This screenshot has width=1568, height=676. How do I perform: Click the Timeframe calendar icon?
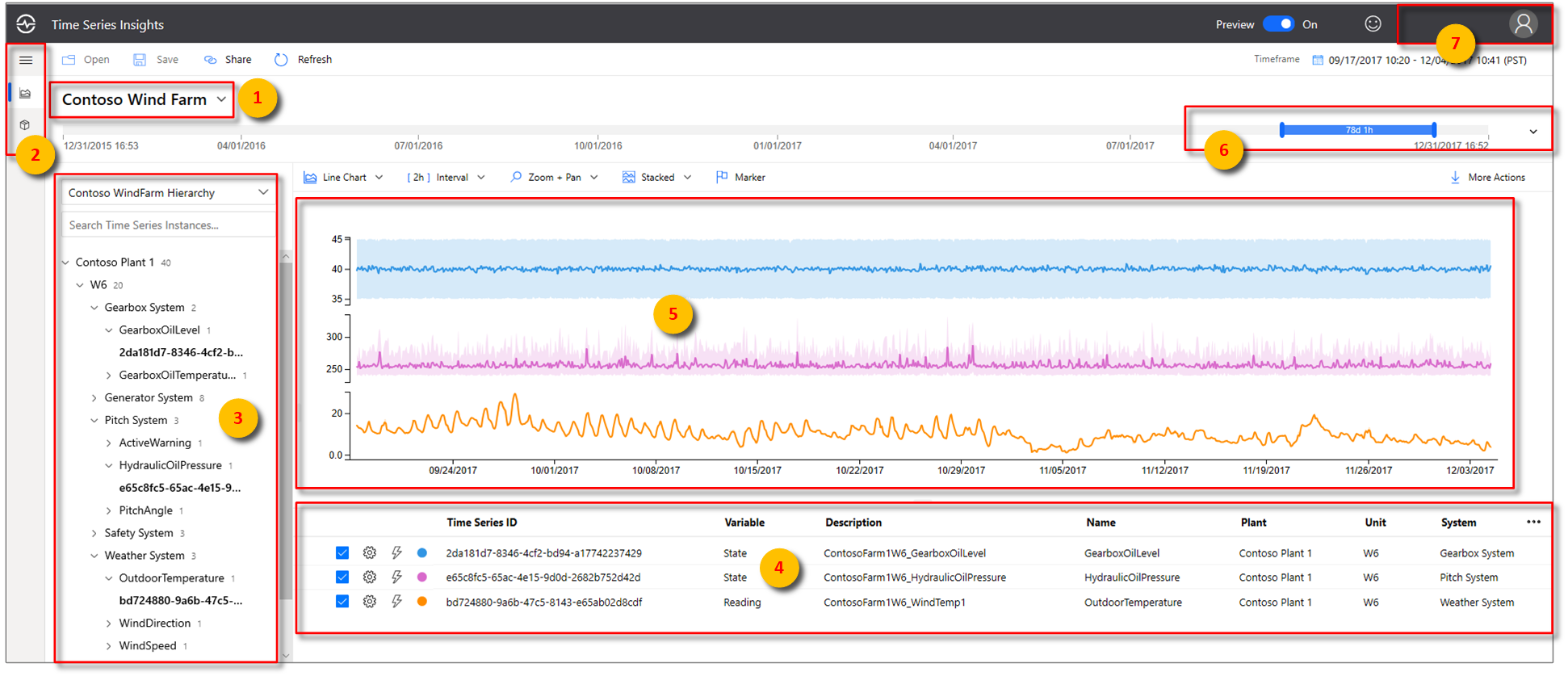(1318, 61)
